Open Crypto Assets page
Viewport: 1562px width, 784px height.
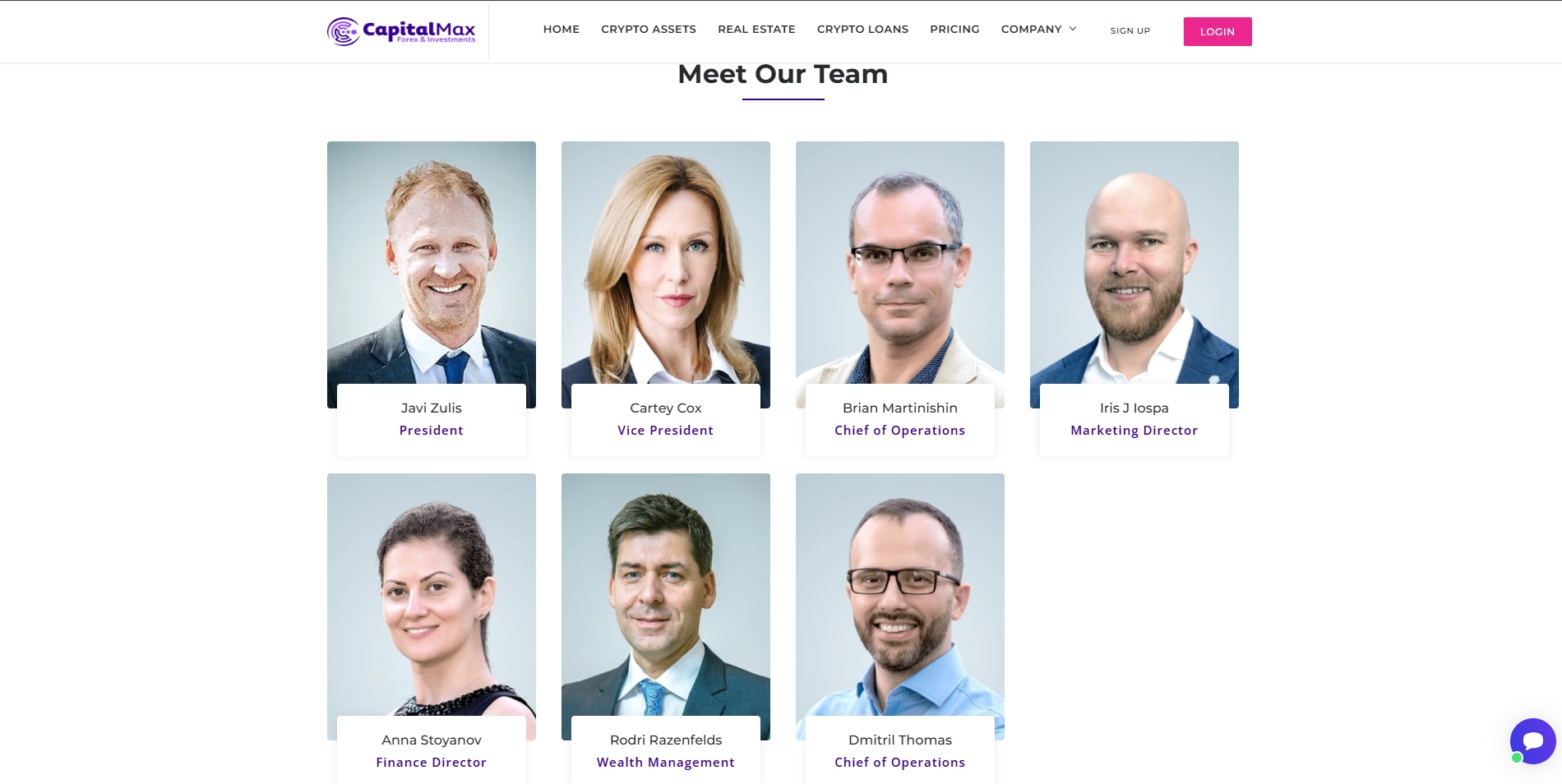(649, 29)
